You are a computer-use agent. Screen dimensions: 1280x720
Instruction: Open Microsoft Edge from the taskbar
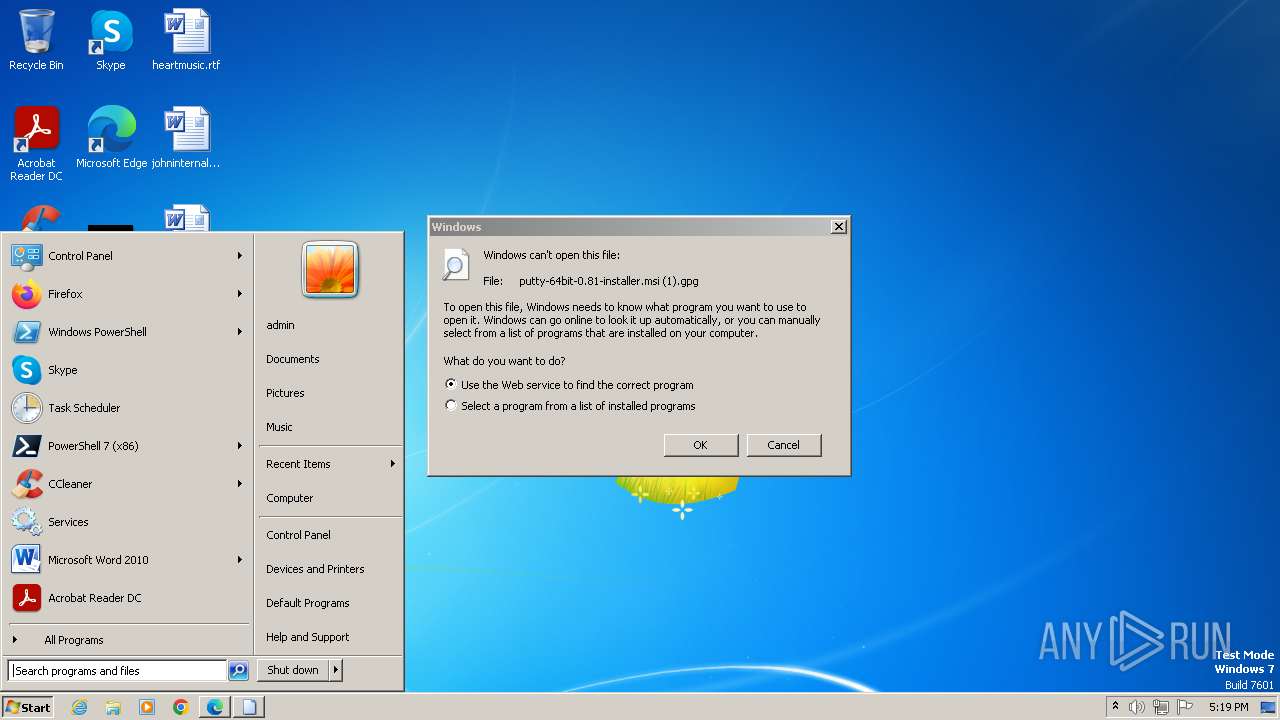215,707
